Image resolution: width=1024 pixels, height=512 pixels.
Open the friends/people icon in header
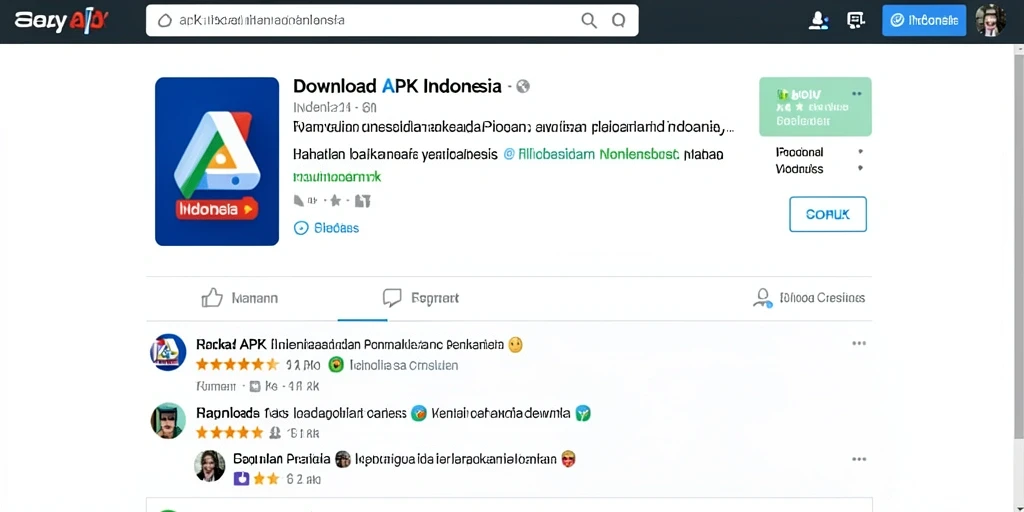(818, 21)
